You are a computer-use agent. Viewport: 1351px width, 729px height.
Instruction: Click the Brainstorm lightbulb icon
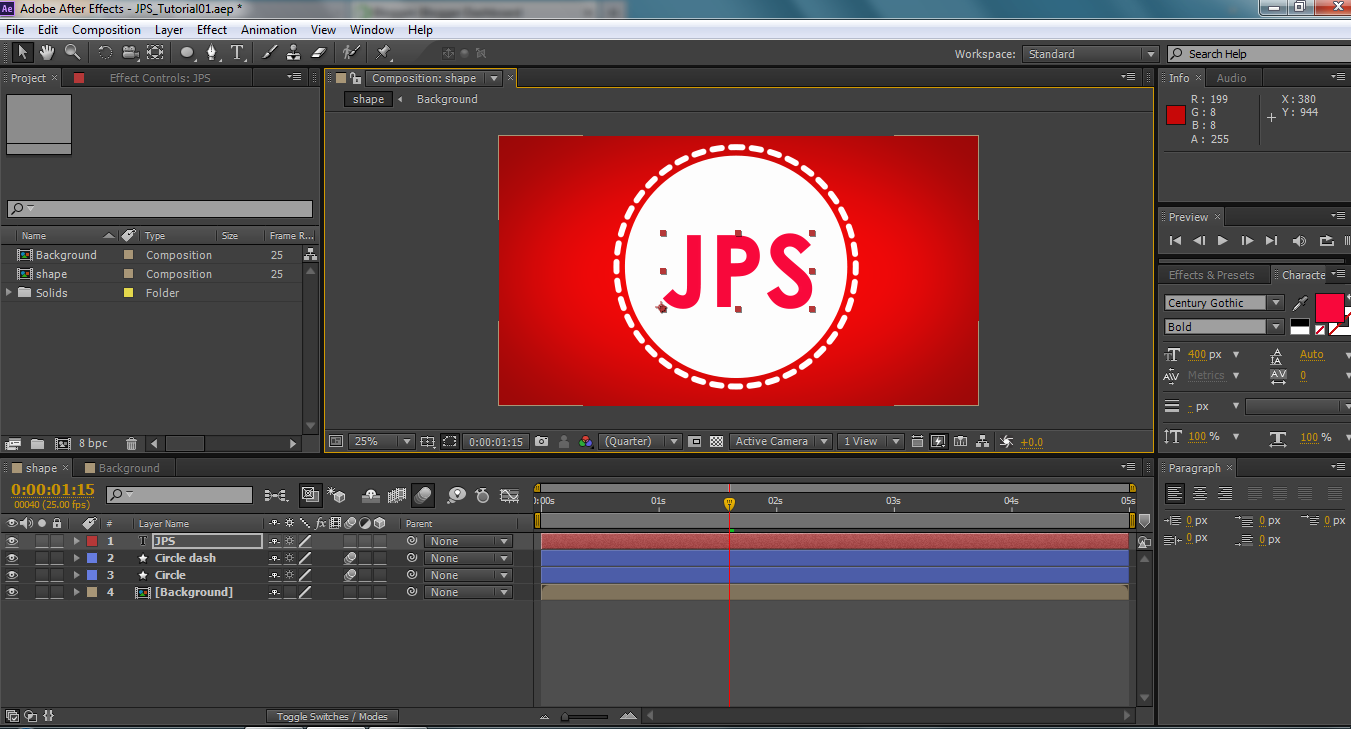click(x=456, y=495)
